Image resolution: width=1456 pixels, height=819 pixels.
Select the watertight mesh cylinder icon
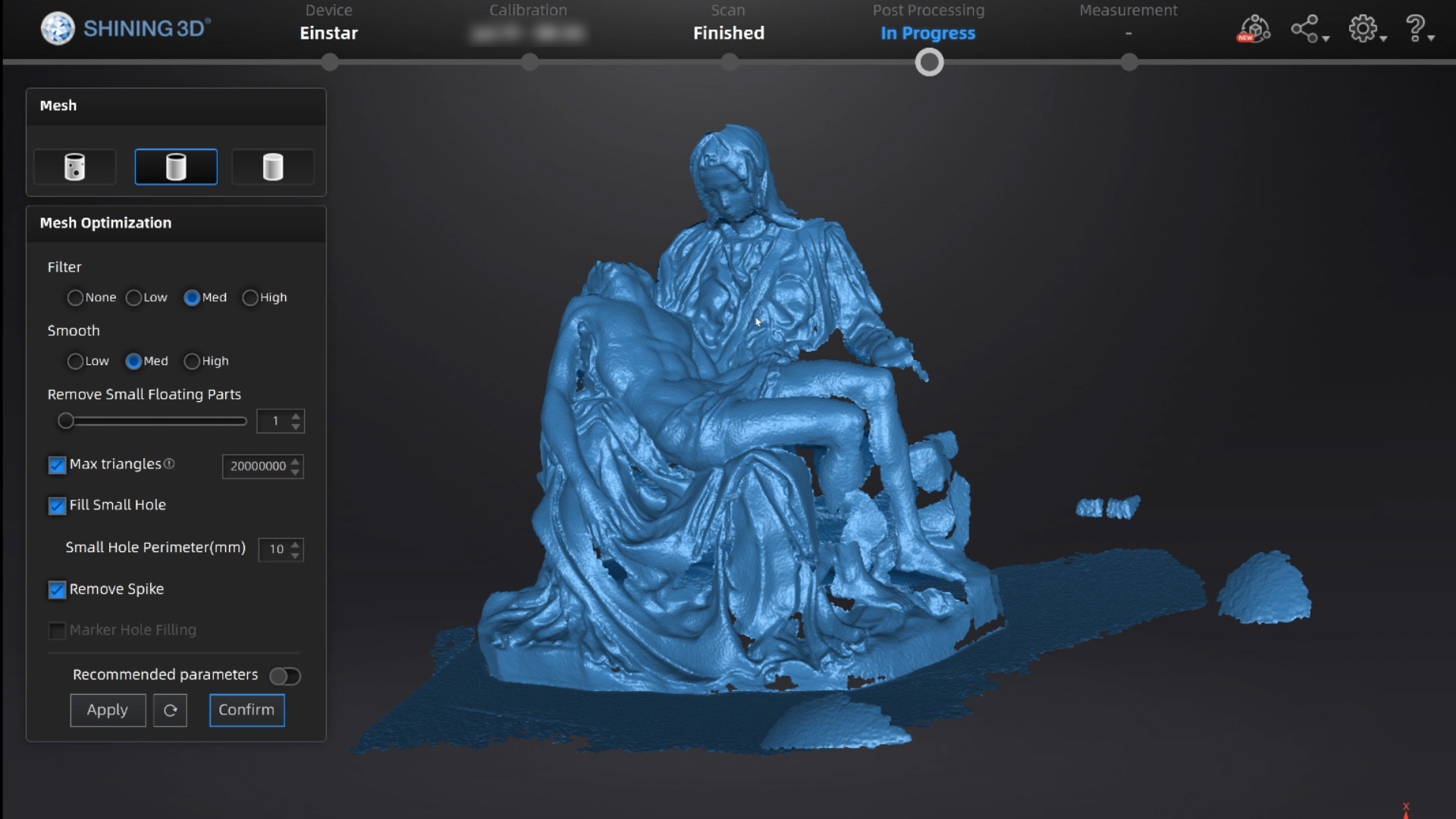coord(273,167)
